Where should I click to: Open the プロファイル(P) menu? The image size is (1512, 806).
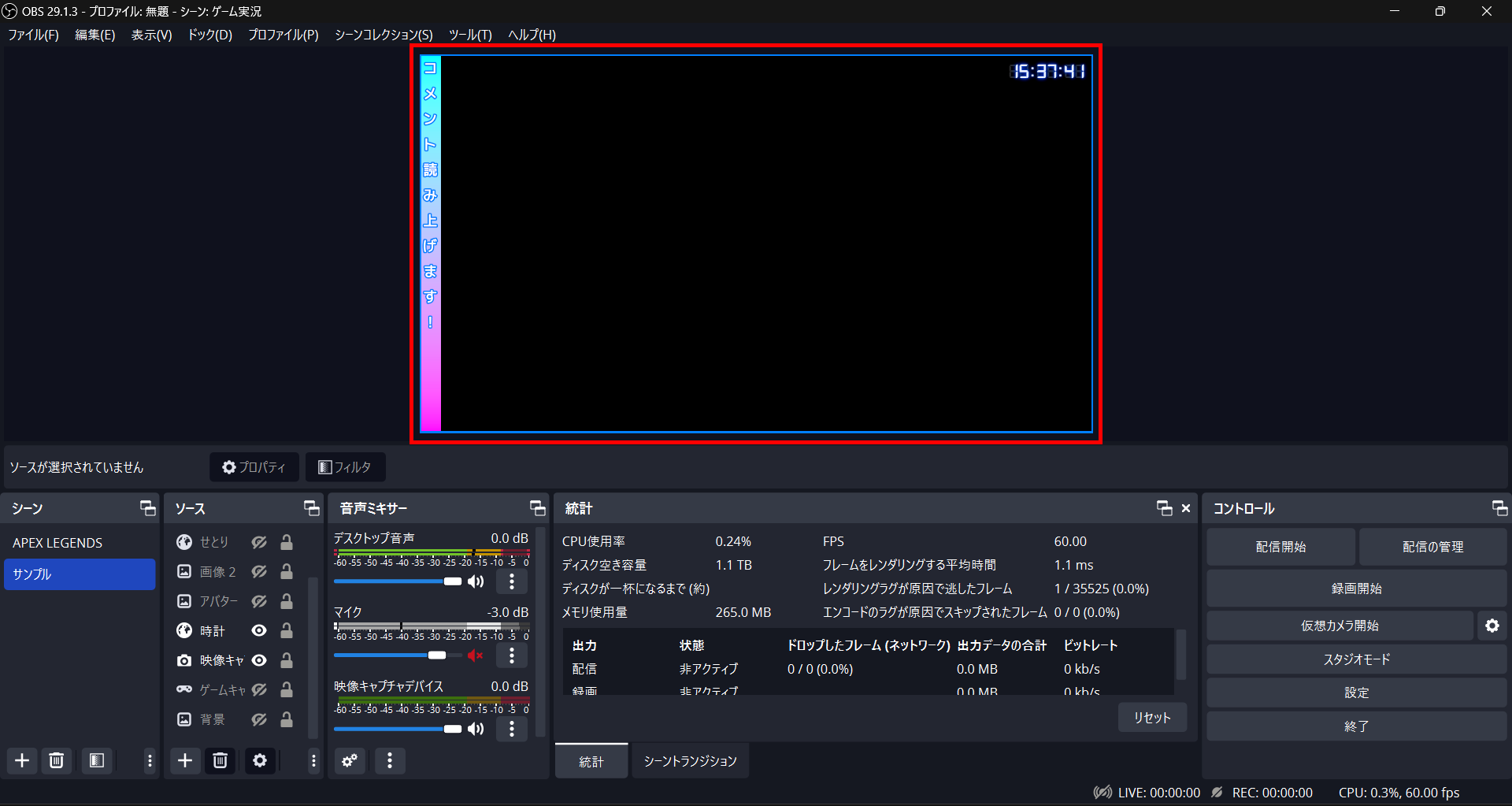(x=283, y=35)
